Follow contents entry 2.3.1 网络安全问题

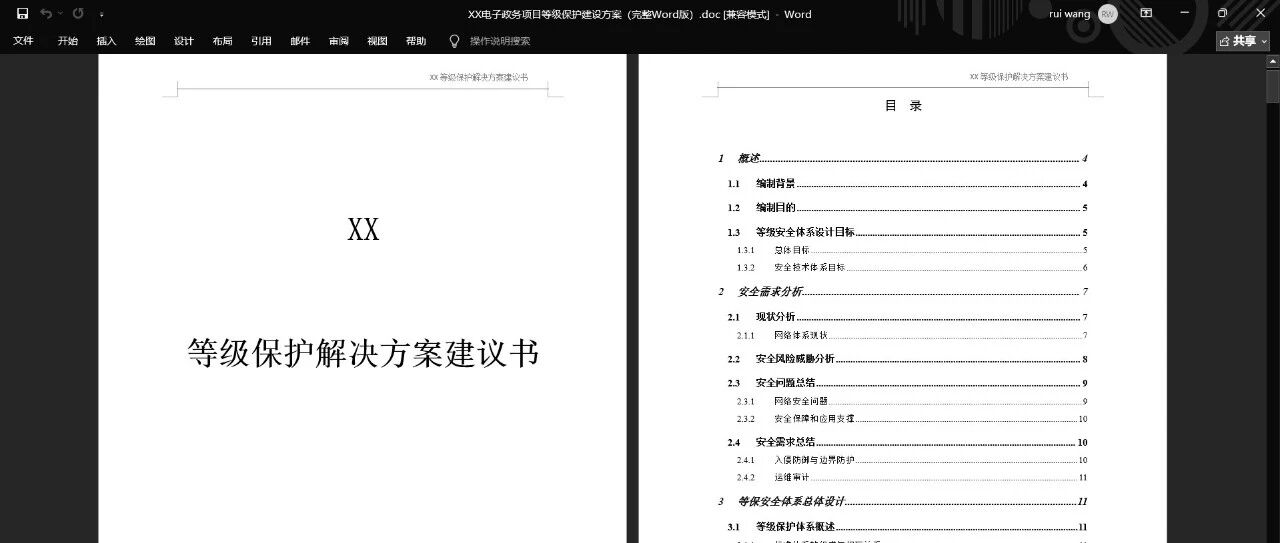912,401
